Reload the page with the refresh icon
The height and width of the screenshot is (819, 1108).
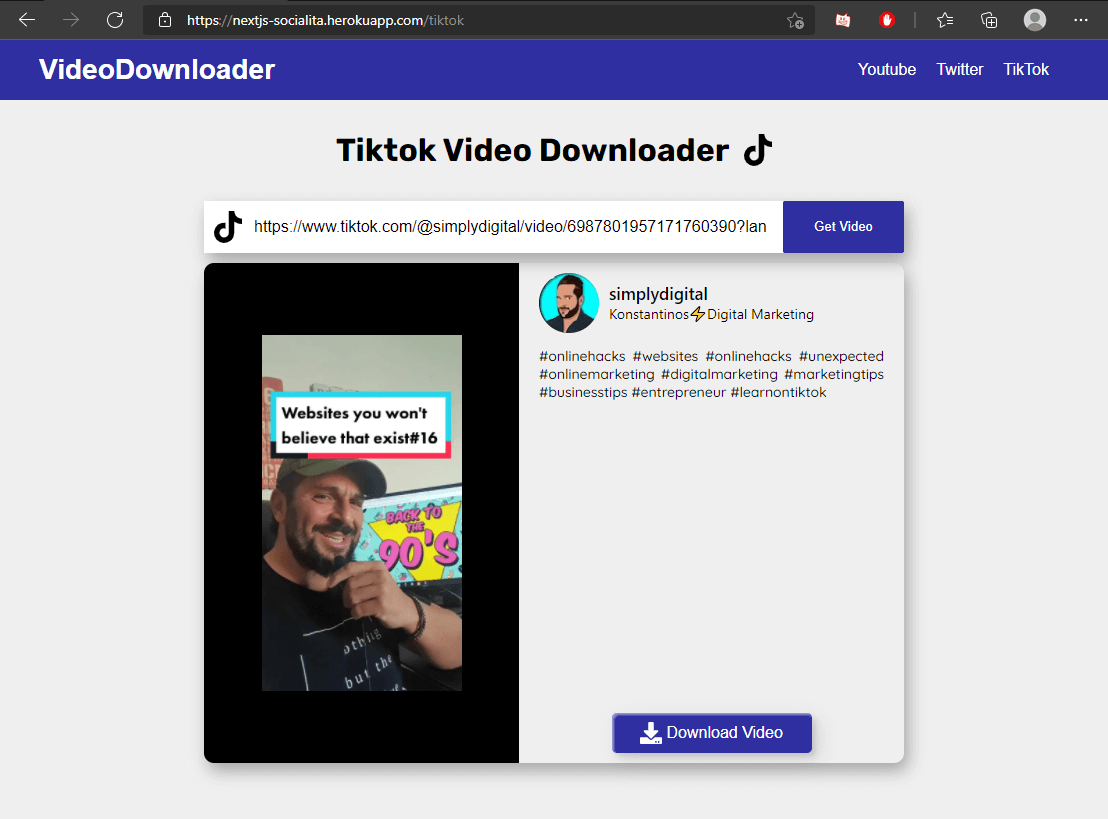[x=115, y=20]
